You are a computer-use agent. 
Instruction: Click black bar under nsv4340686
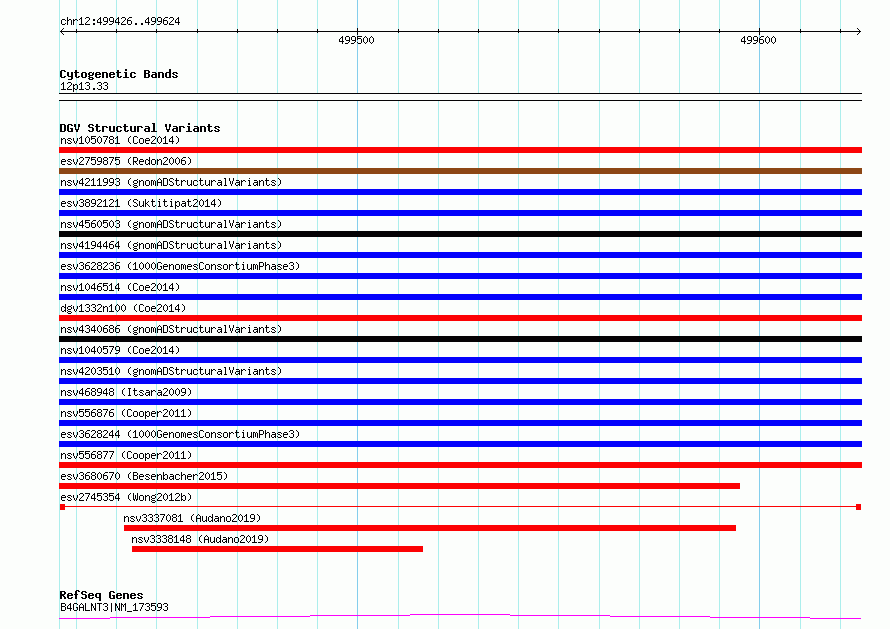click(460, 339)
